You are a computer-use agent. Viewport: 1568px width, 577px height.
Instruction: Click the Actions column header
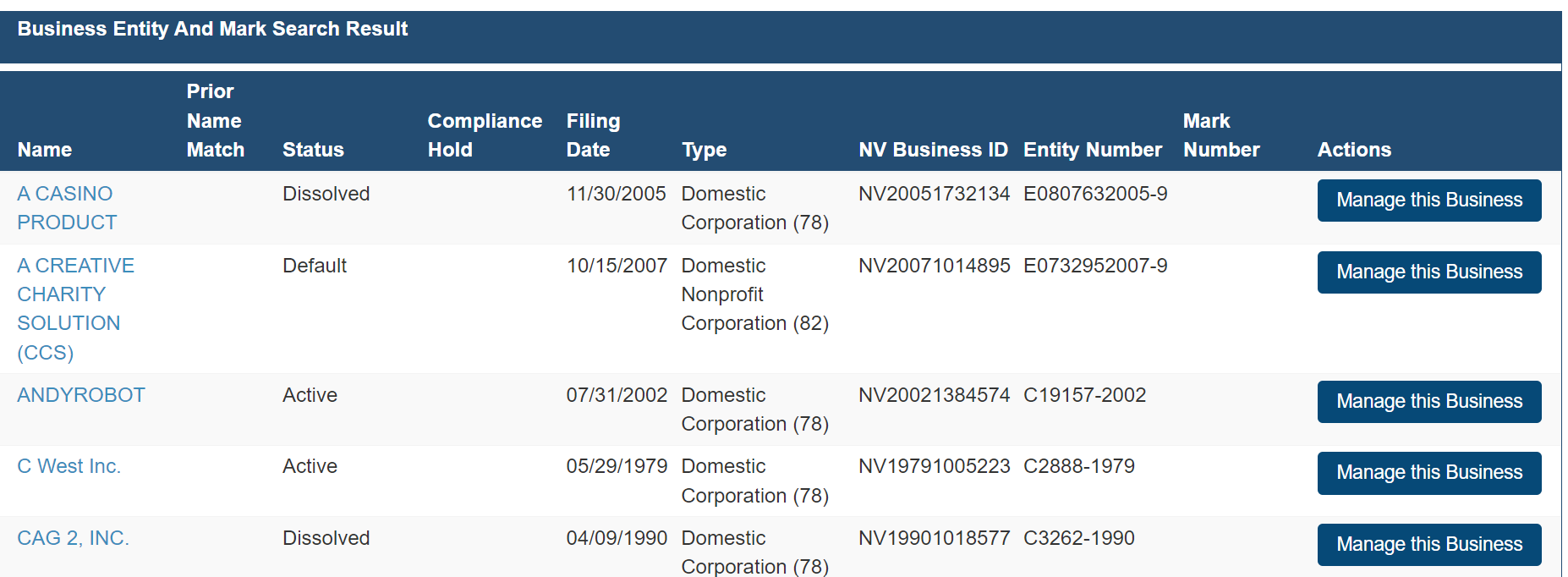(1353, 150)
